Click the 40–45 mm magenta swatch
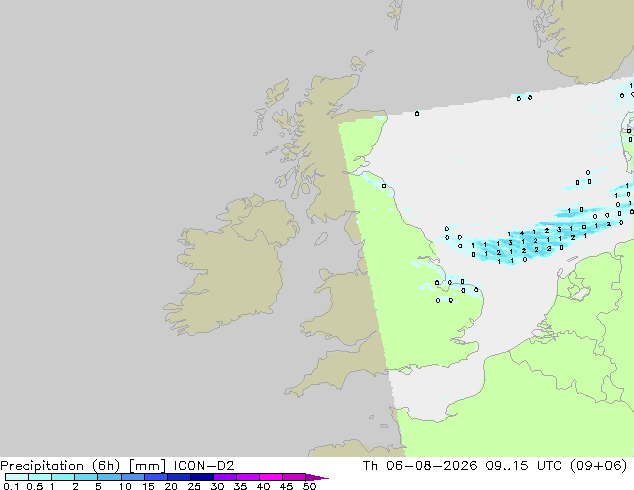Viewport: 634px width, 490px height. (271, 477)
